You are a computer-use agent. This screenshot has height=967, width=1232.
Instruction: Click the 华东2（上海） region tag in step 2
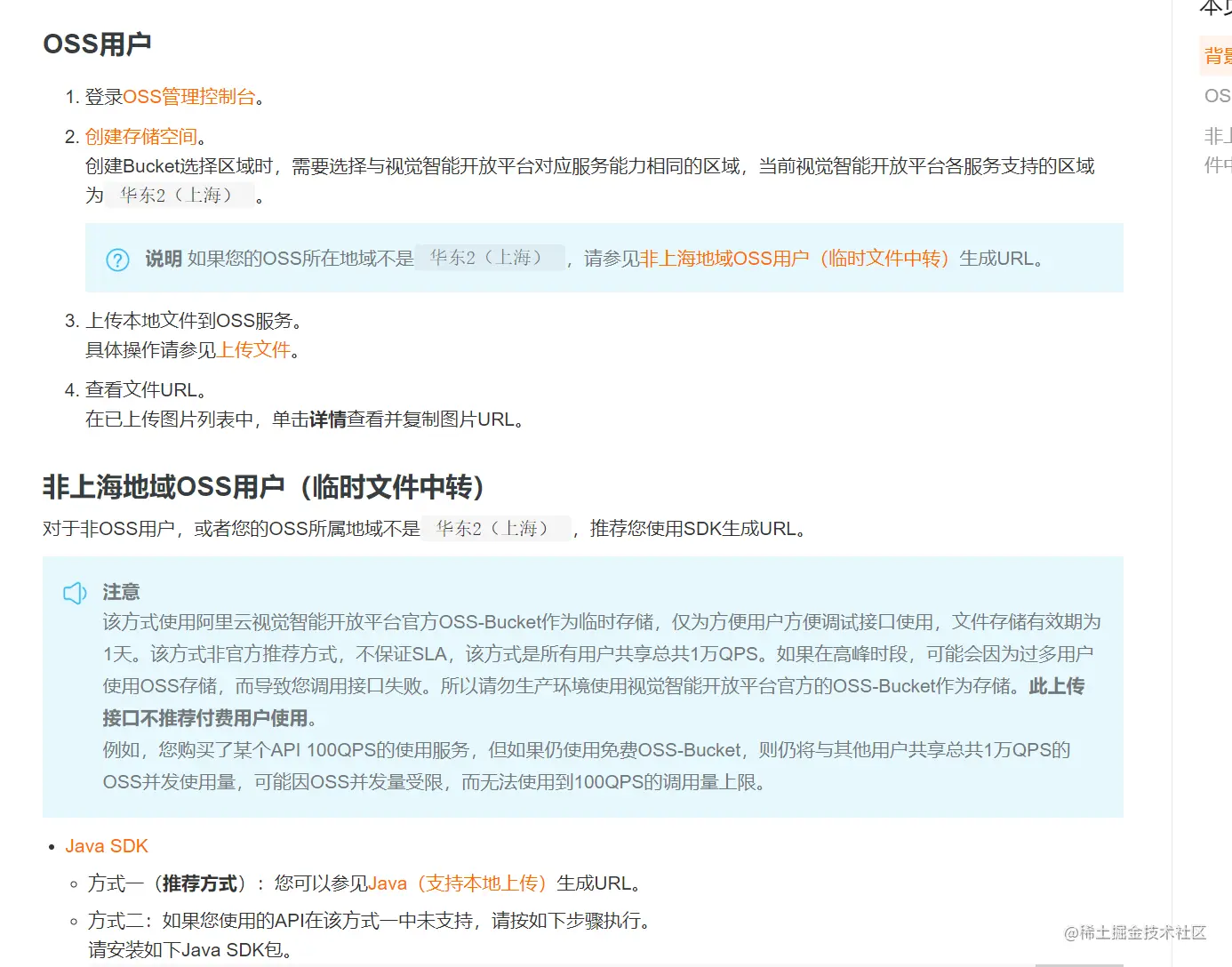pos(177,195)
